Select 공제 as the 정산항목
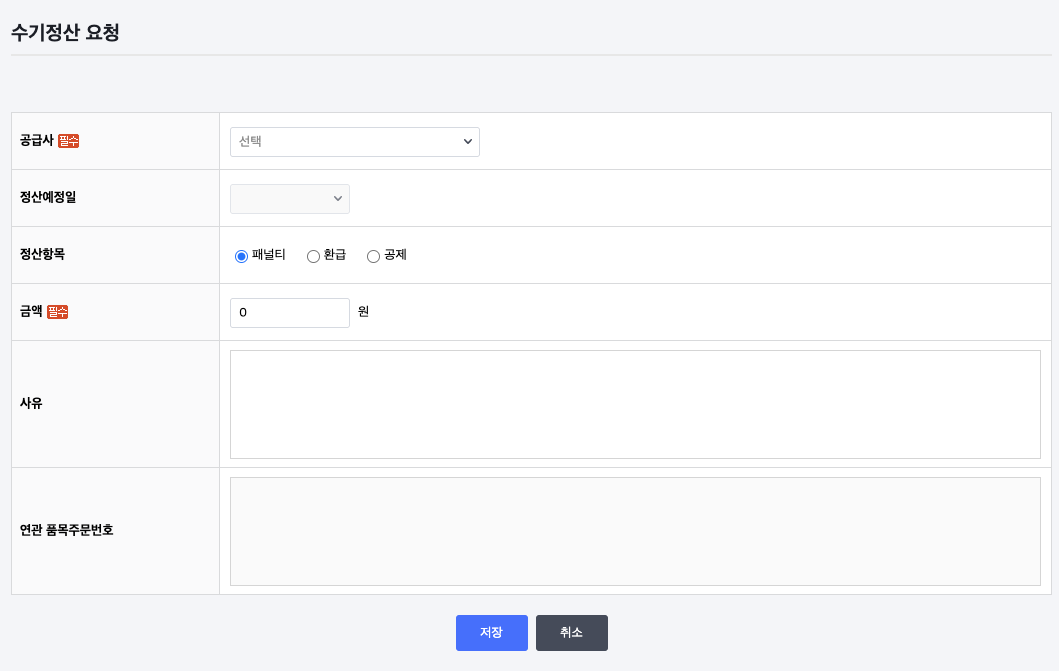 point(373,256)
